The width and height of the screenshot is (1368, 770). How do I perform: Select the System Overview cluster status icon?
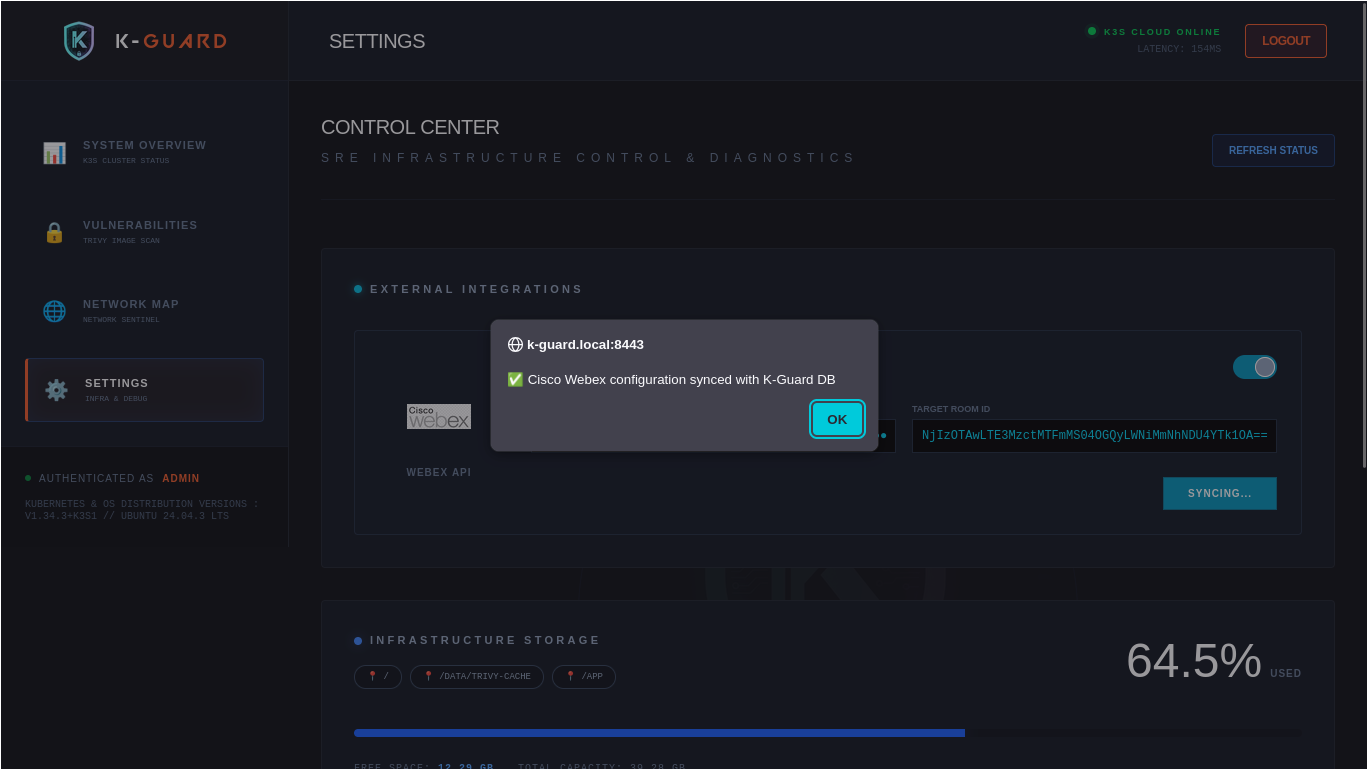pos(54,152)
